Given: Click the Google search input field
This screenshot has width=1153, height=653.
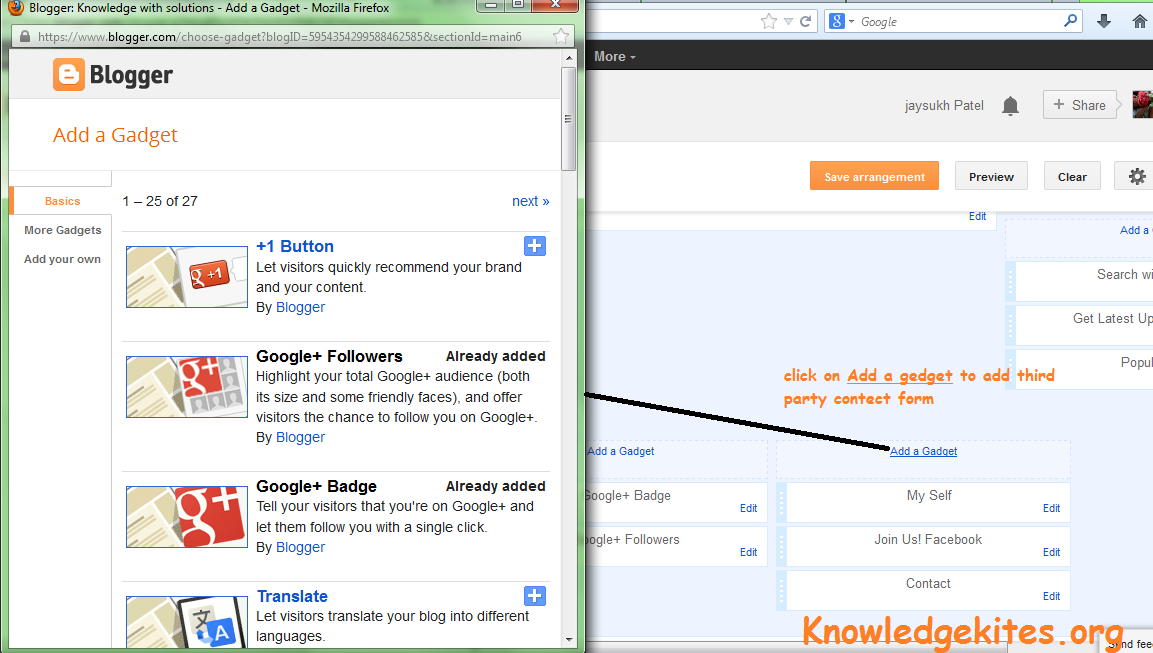Looking at the screenshot, I should click(956, 22).
